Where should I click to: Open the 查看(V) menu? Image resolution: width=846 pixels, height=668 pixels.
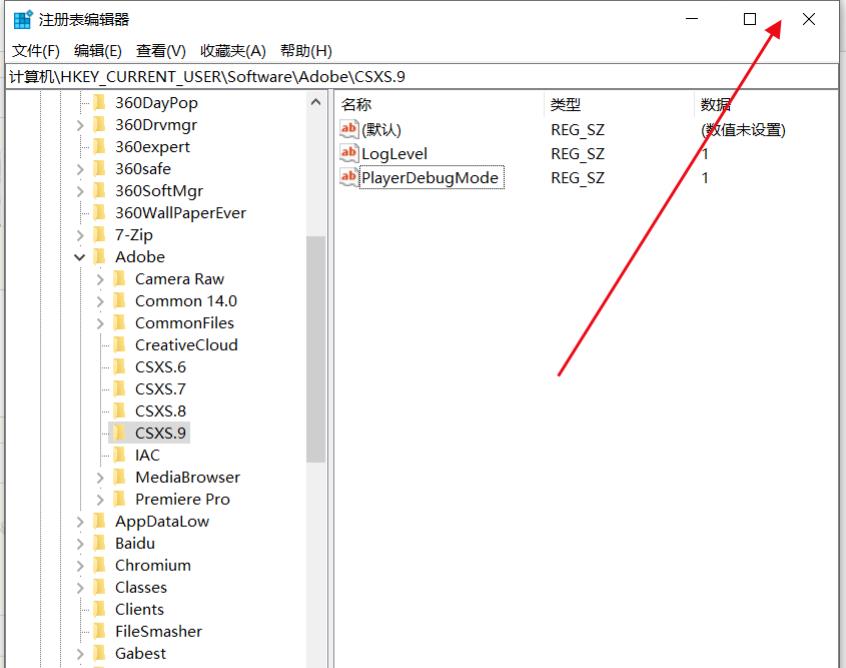click(x=161, y=51)
